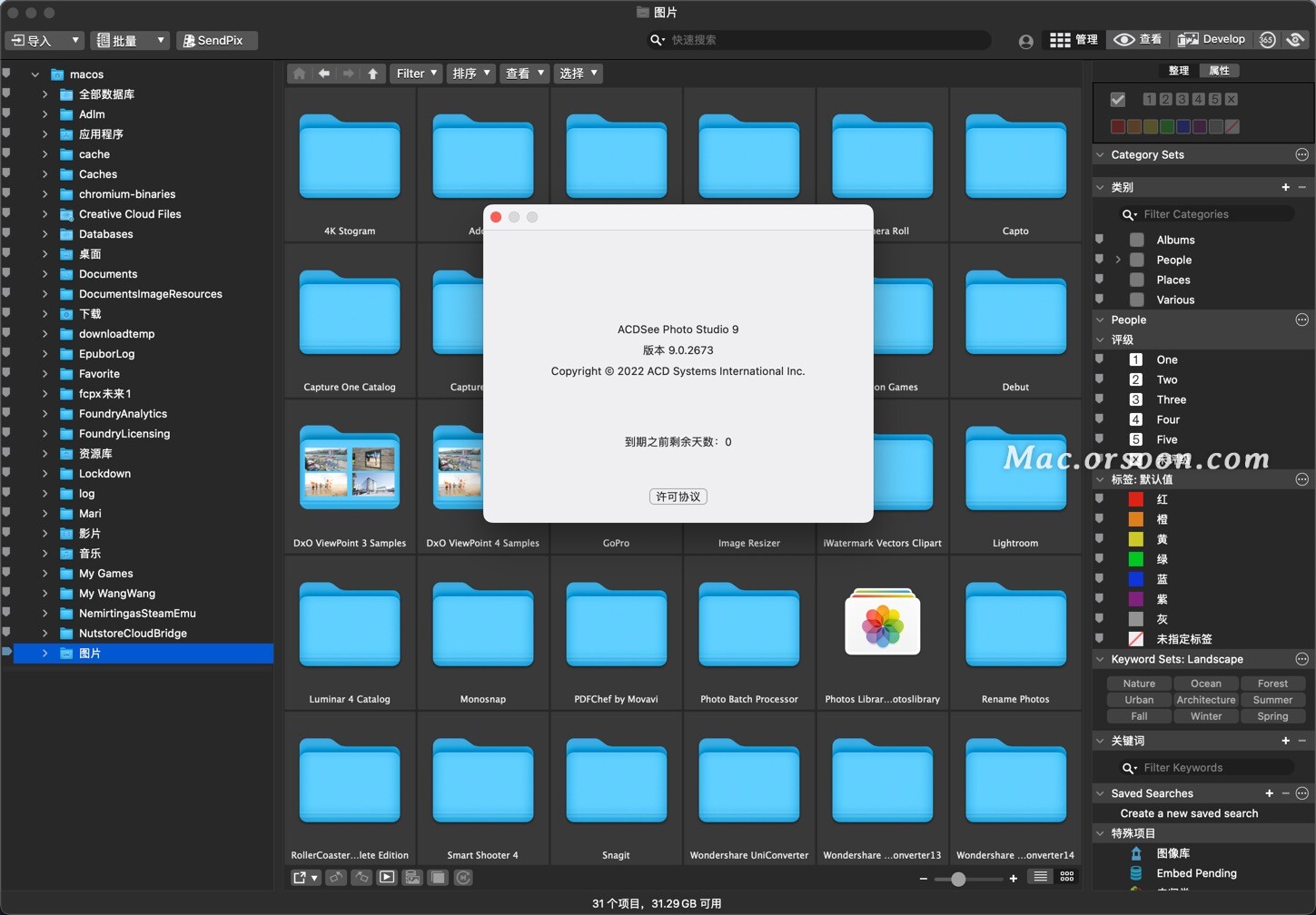Screen dimensions: 1316x915
Task: Click the 许可协议 button
Action: (678, 497)
